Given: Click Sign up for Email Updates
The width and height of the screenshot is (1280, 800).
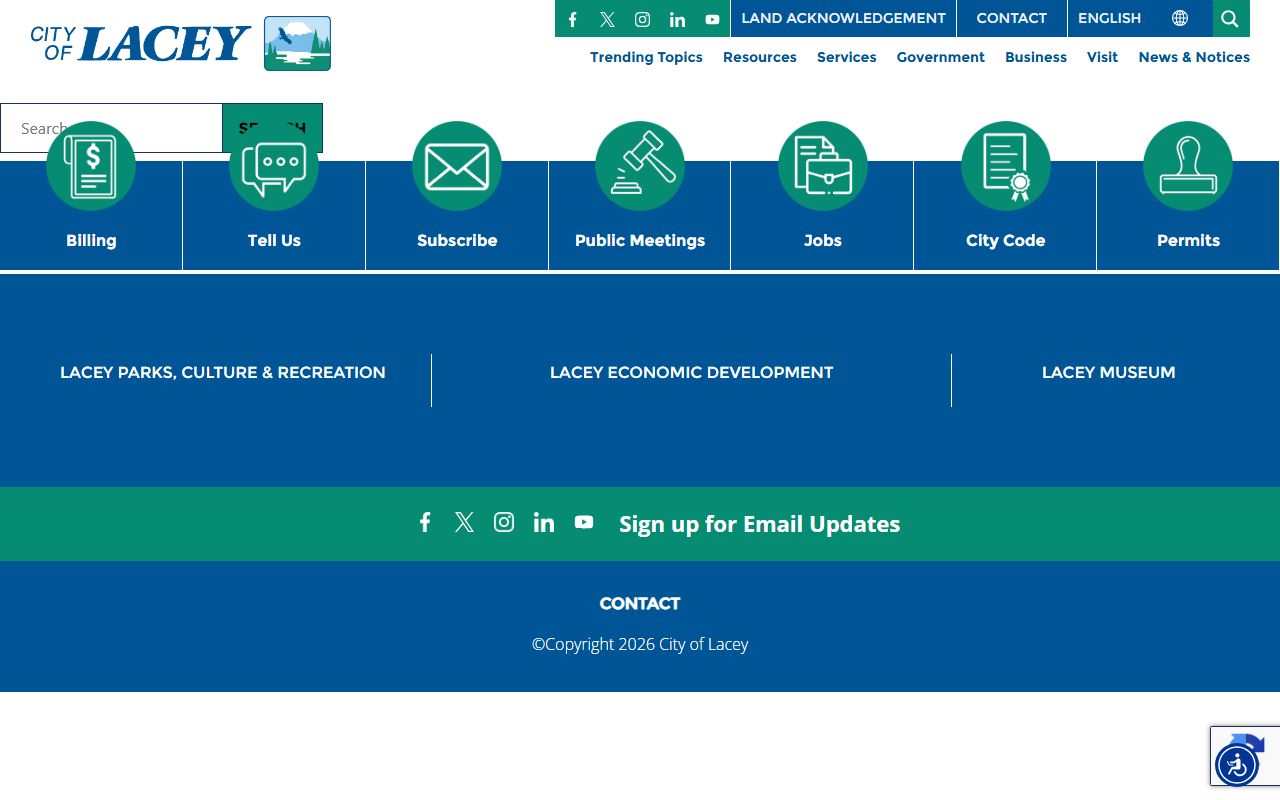Looking at the screenshot, I should (759, 524).
